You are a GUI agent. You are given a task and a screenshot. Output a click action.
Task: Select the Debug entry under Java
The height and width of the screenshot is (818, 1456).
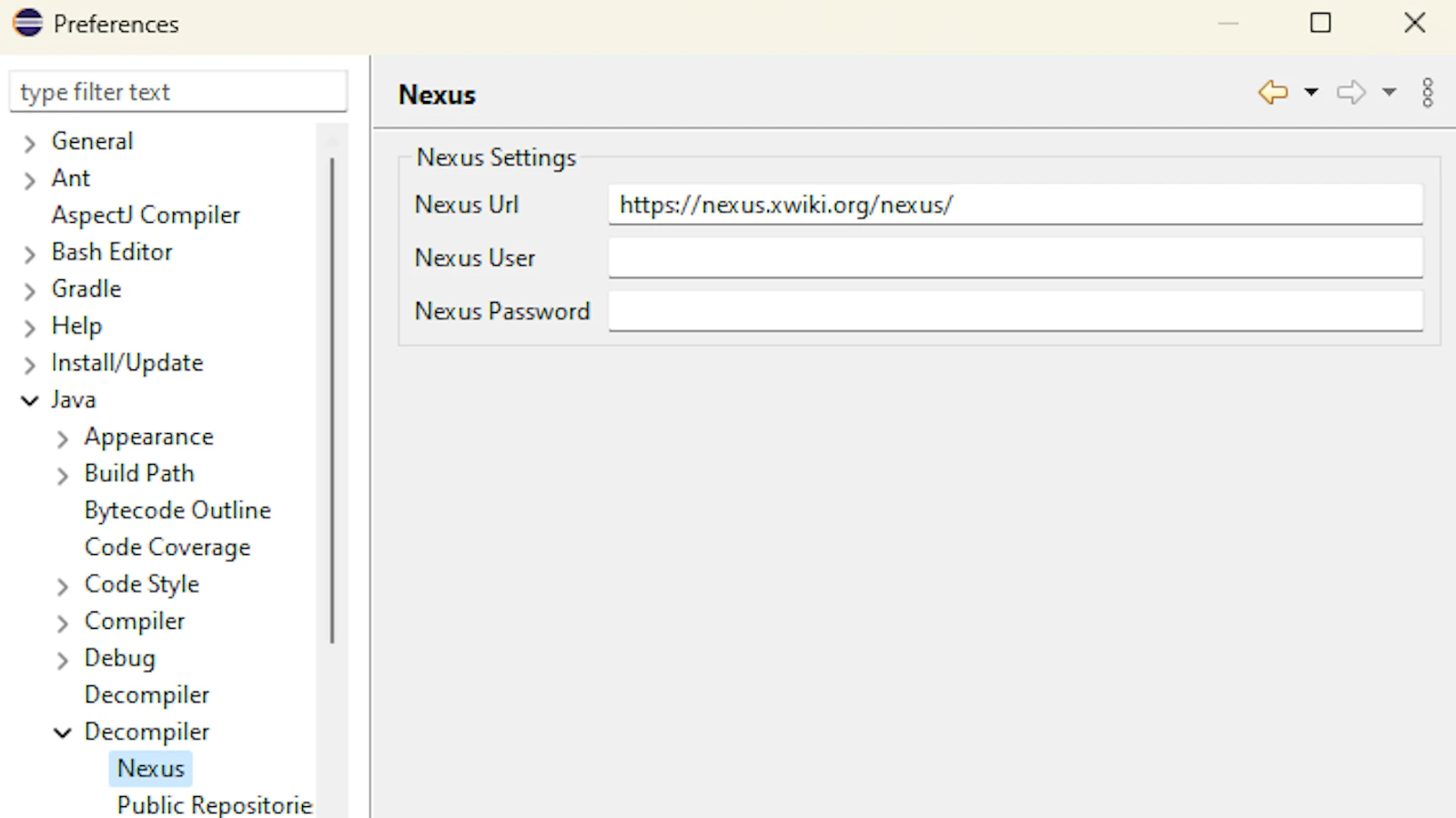point(120,658)
